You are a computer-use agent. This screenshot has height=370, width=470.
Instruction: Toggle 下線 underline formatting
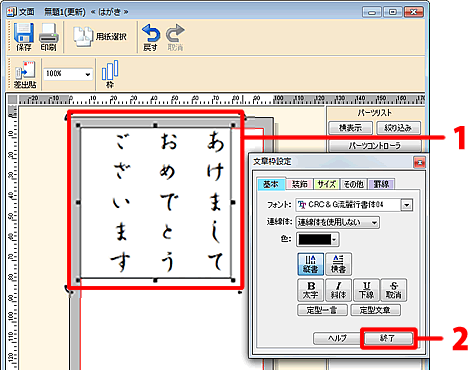(366, 290)
